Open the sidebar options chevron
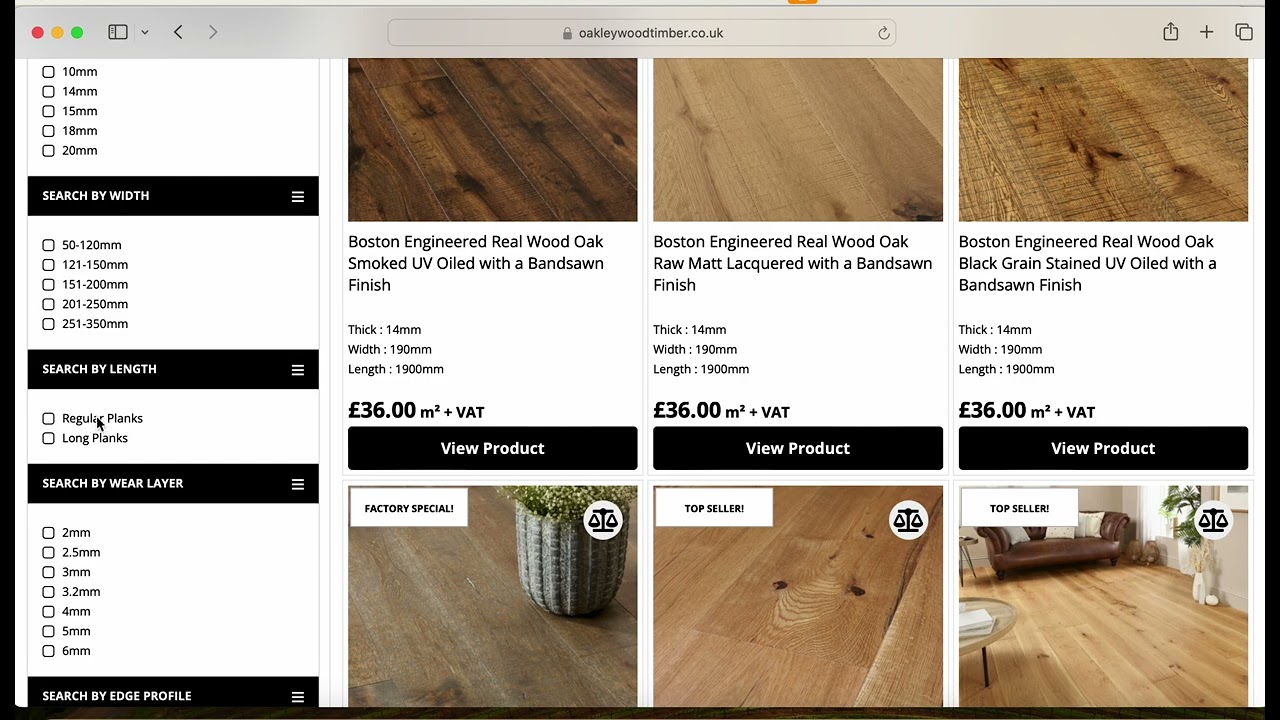Screen dimensions: 1280x720 tap(145, 33)
